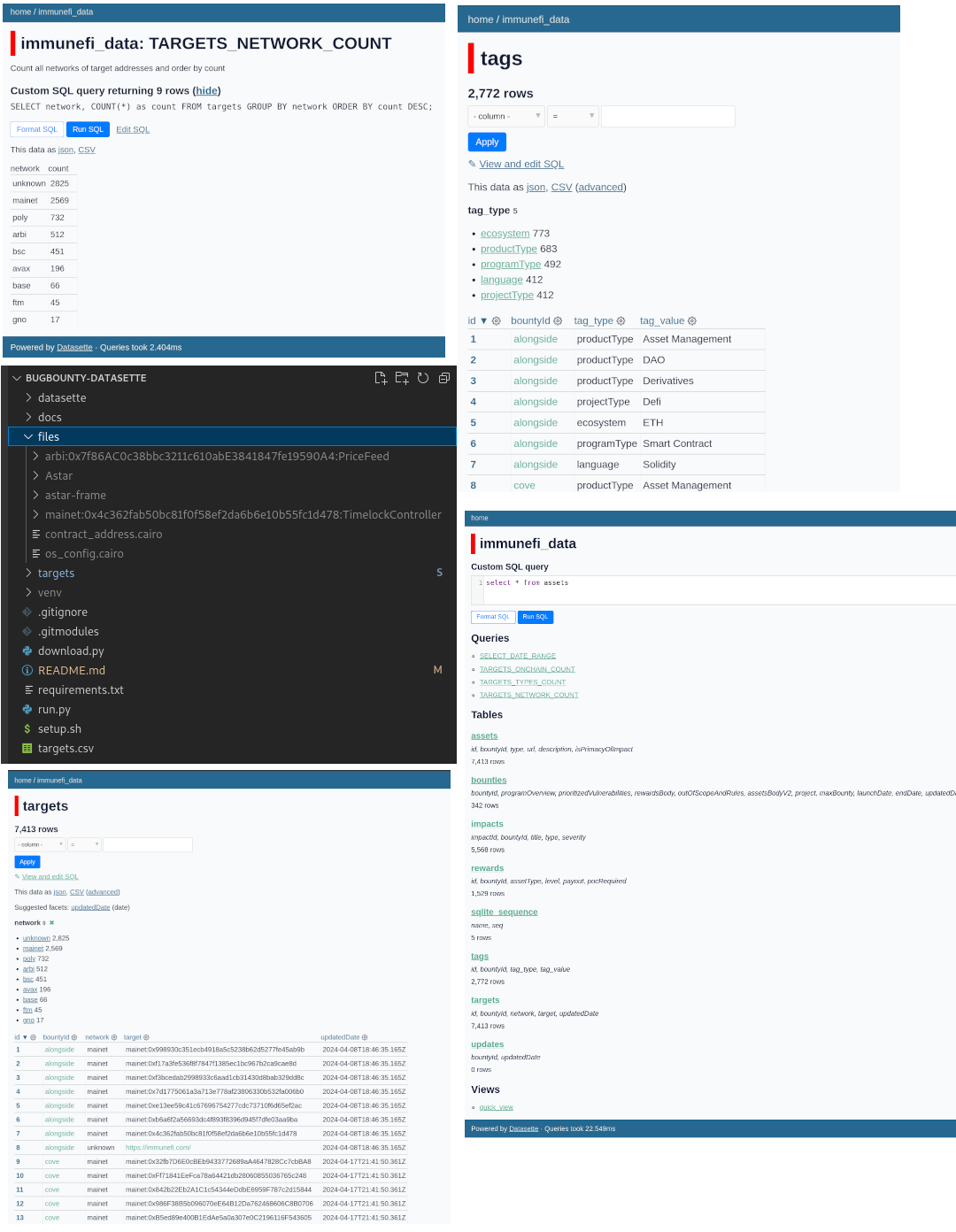Filter targets by unknown network facet
This screenshot has width=956, height=1232.
click(36, 938)
